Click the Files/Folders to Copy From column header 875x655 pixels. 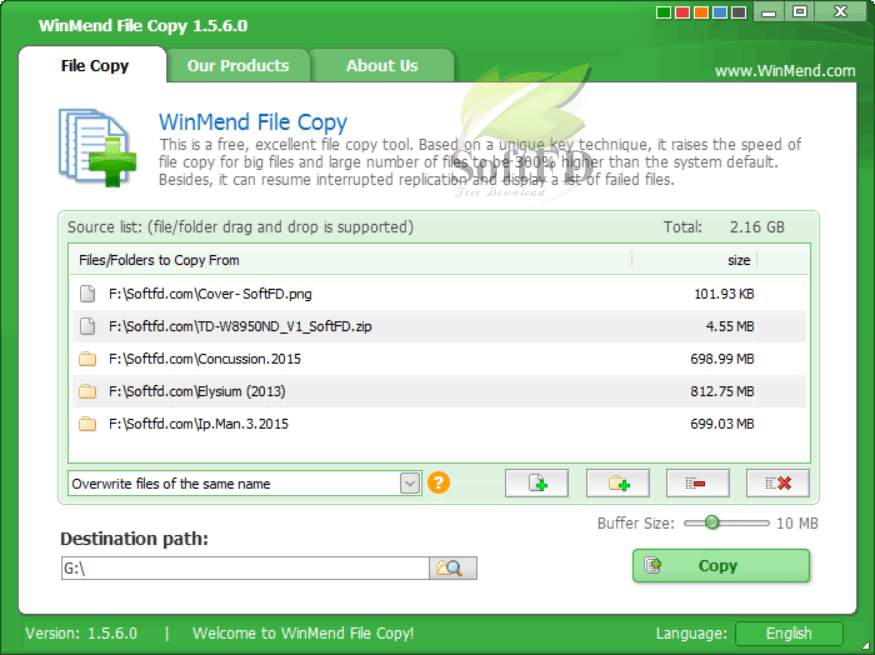point(351,260)
